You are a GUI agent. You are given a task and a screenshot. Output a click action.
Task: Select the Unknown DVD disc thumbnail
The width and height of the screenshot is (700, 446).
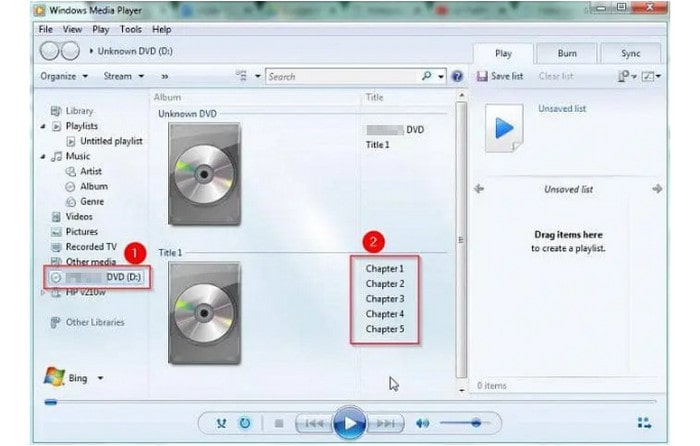204,173
